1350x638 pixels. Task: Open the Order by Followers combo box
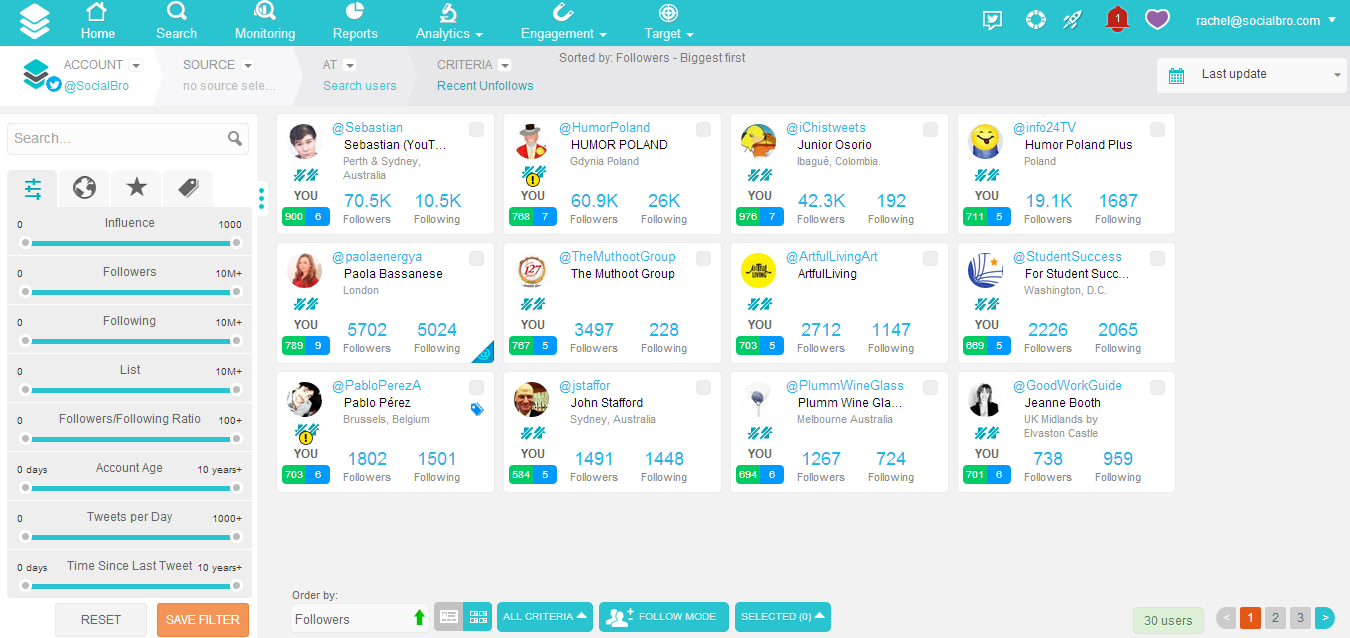point(360,619)
